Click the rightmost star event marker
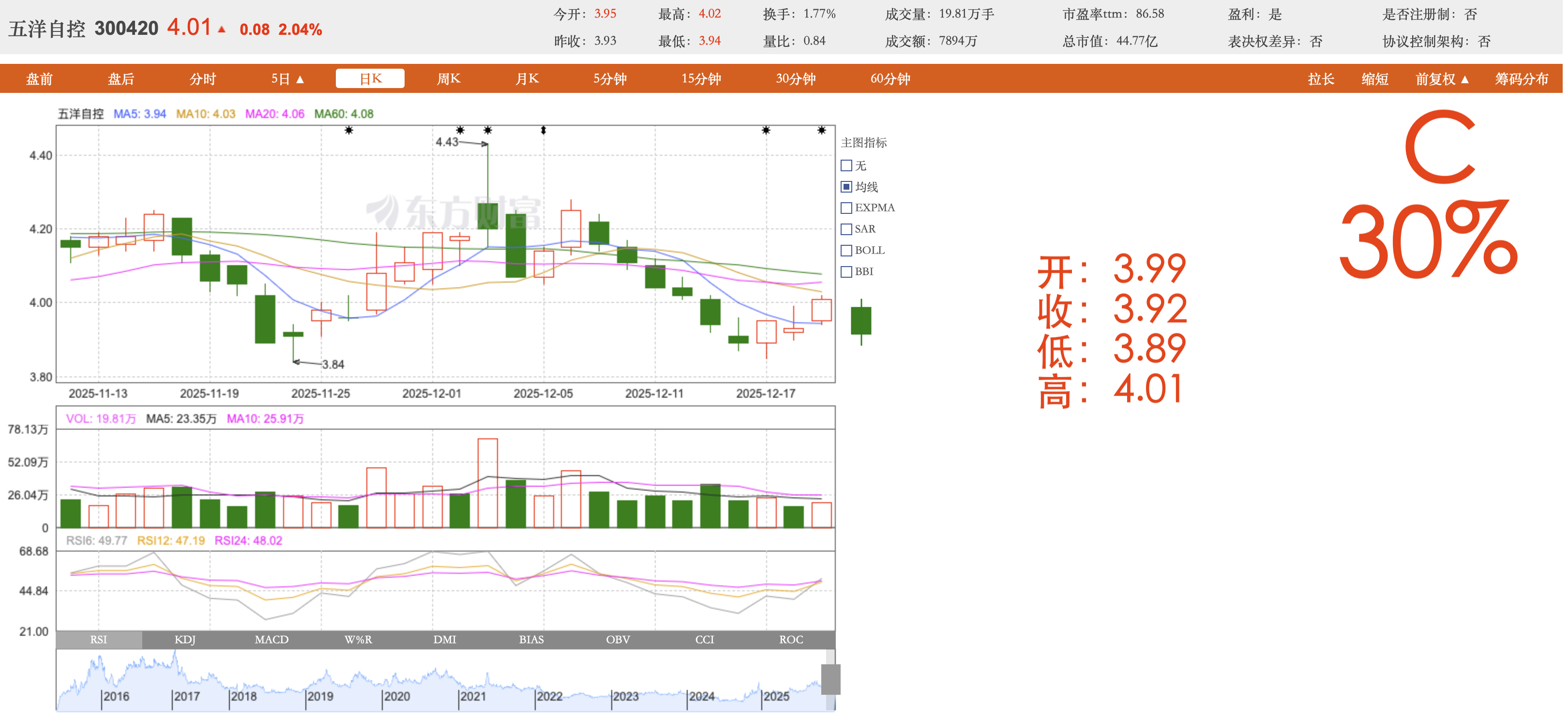 [x=822, y=130]
